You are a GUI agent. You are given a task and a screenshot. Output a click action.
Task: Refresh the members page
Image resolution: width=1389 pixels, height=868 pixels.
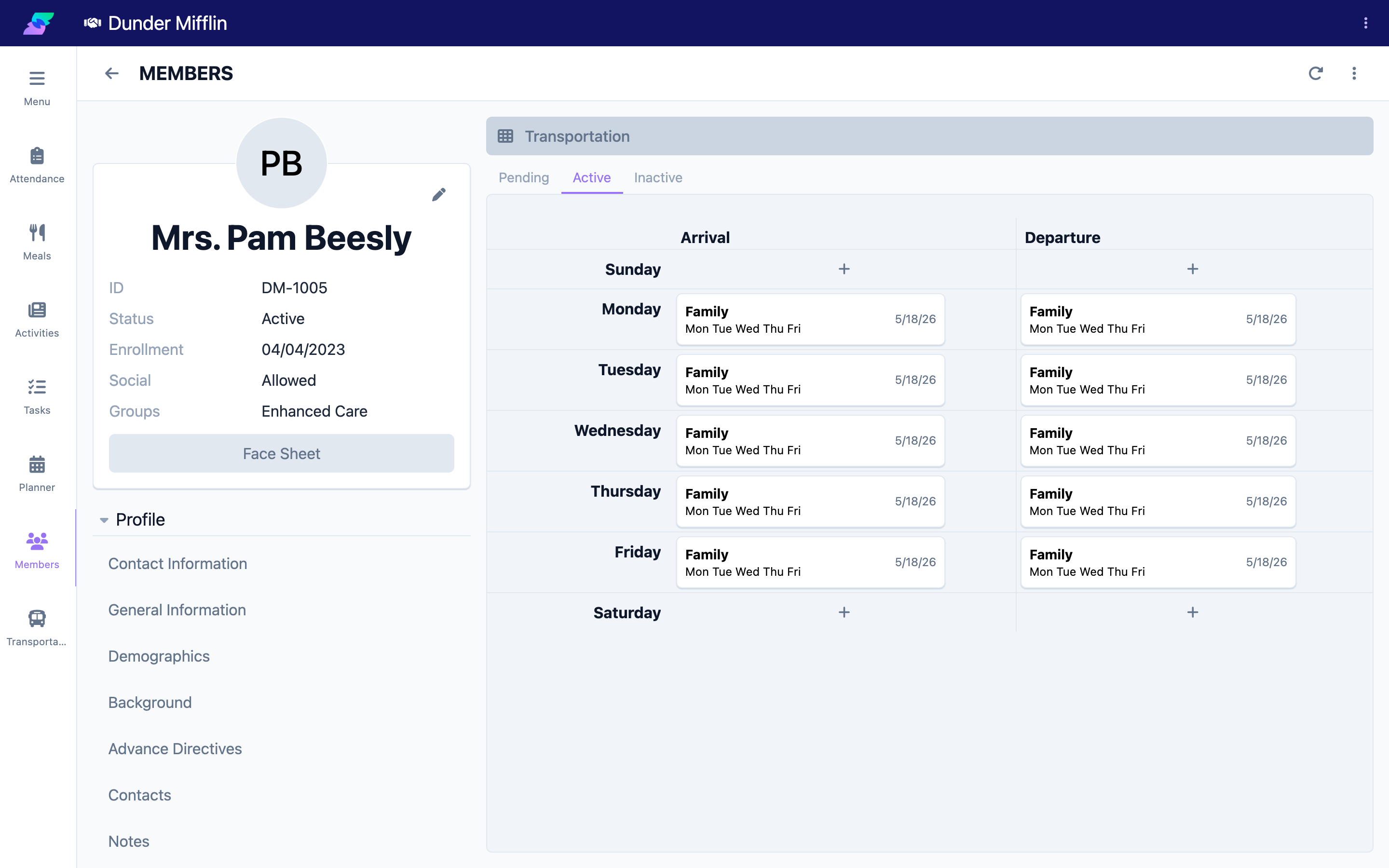point(1316,73)
